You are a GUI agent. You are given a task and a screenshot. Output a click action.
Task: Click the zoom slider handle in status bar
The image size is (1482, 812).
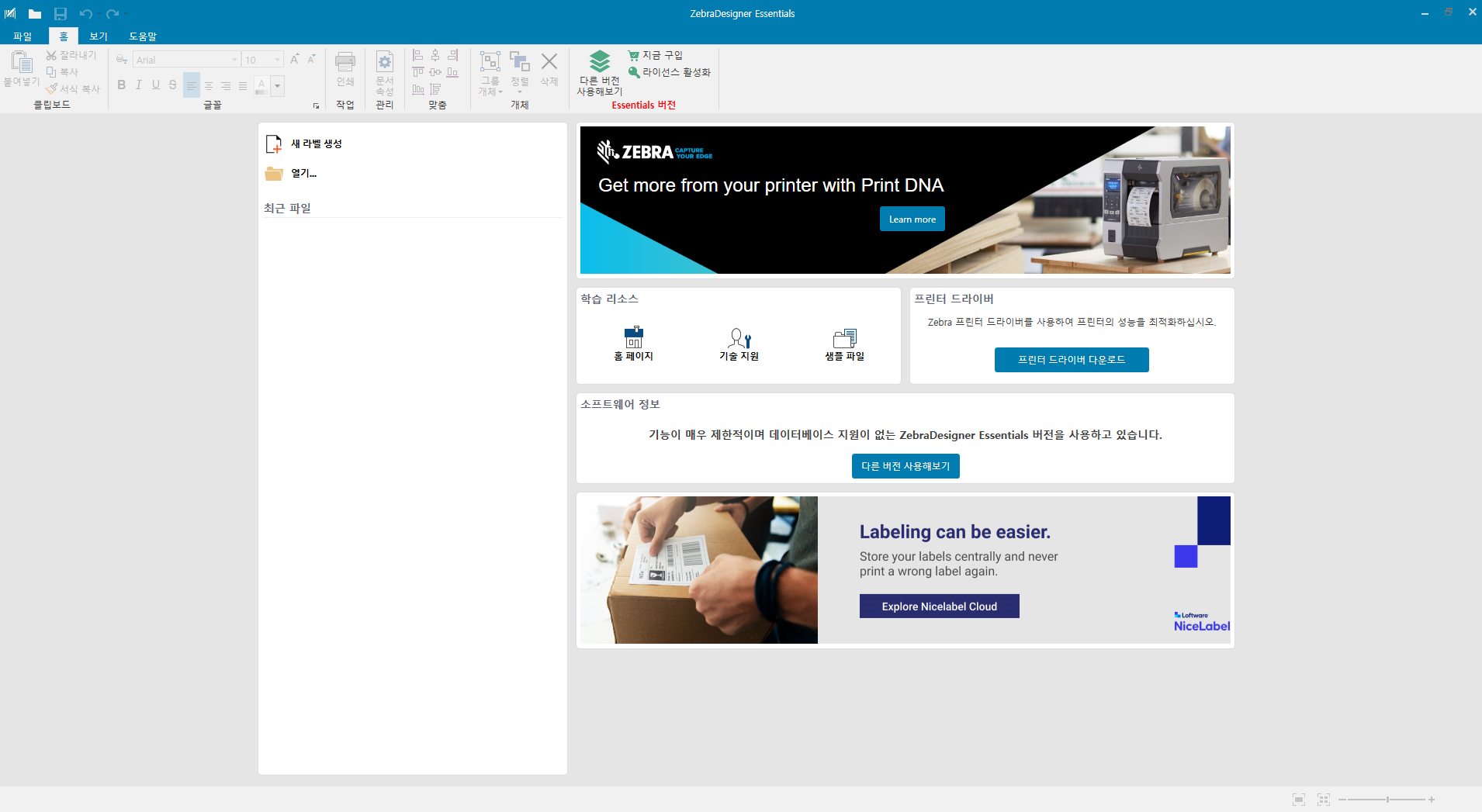click(1387, 799)
